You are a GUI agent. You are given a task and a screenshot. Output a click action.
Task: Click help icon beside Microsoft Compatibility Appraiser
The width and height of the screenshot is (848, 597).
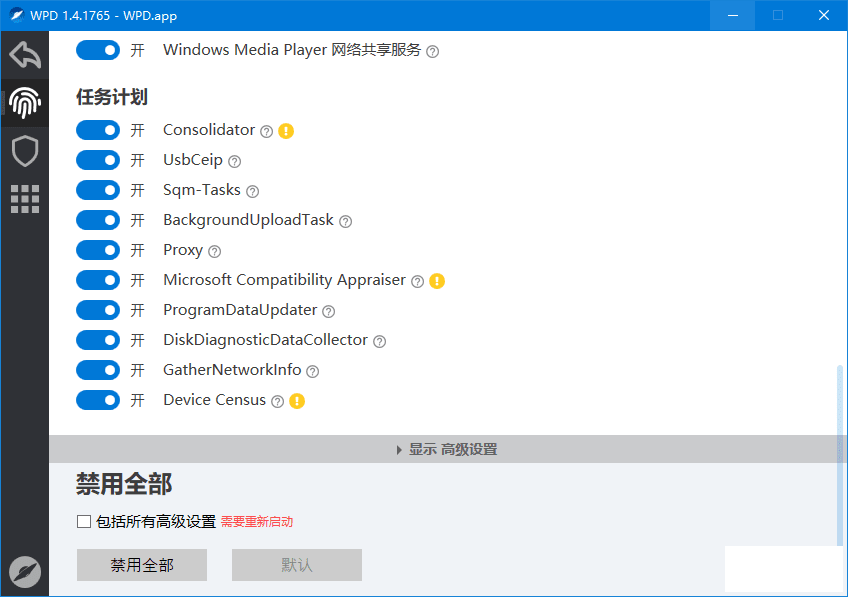[417, 281]
